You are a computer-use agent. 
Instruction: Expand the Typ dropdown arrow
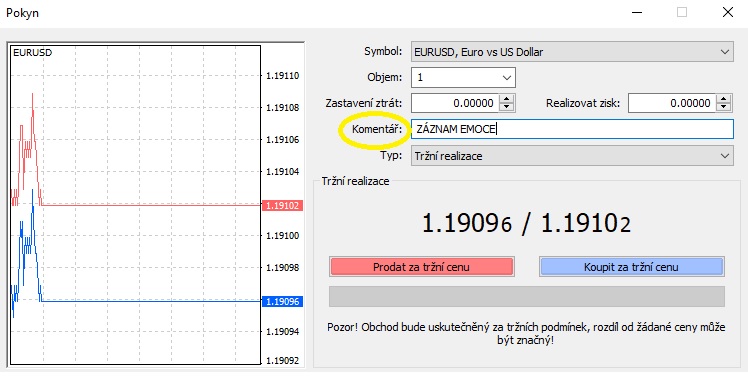click(x=725, y=156)
